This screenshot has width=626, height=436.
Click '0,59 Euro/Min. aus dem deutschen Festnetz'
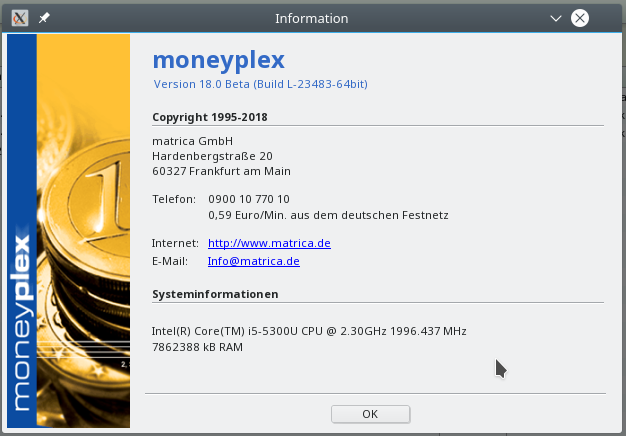328,215
